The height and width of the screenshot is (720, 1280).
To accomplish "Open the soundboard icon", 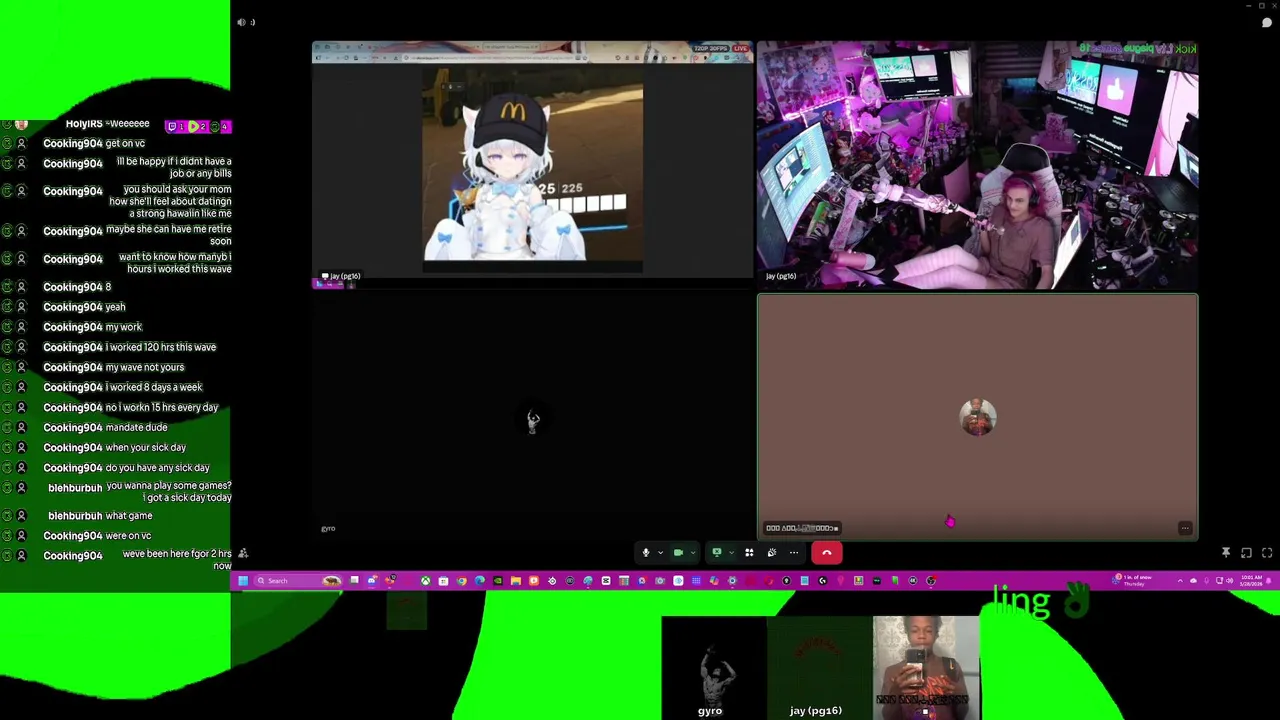I will [x=771, y=552].
